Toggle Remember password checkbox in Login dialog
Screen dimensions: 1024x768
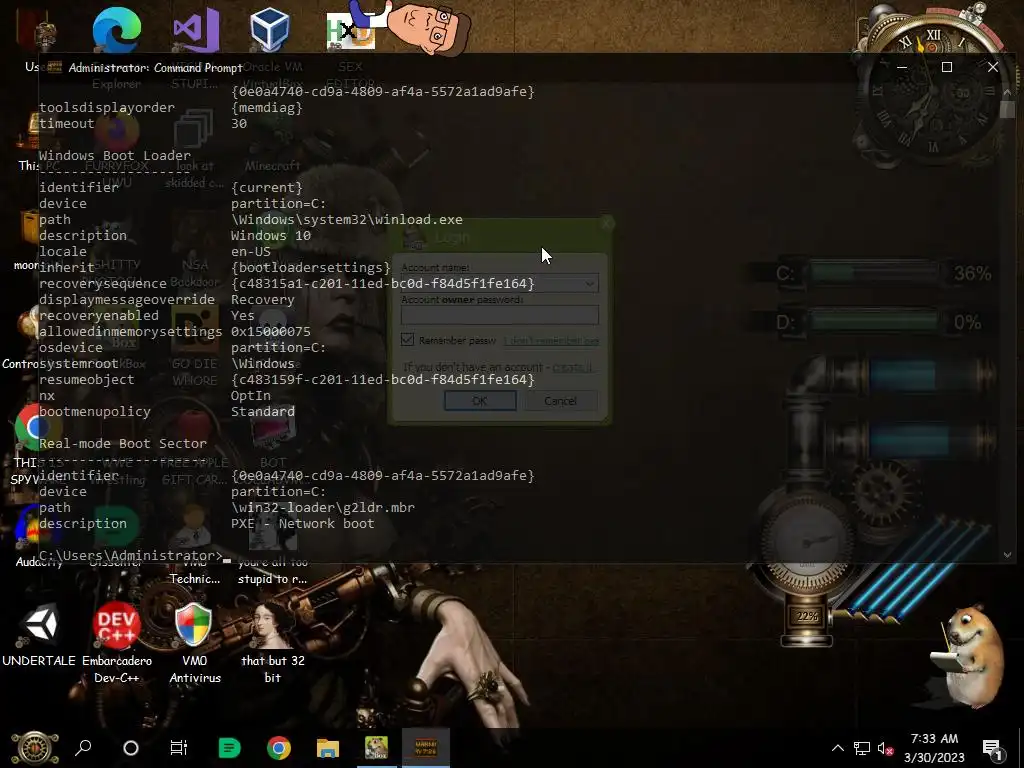pos(408,340)
